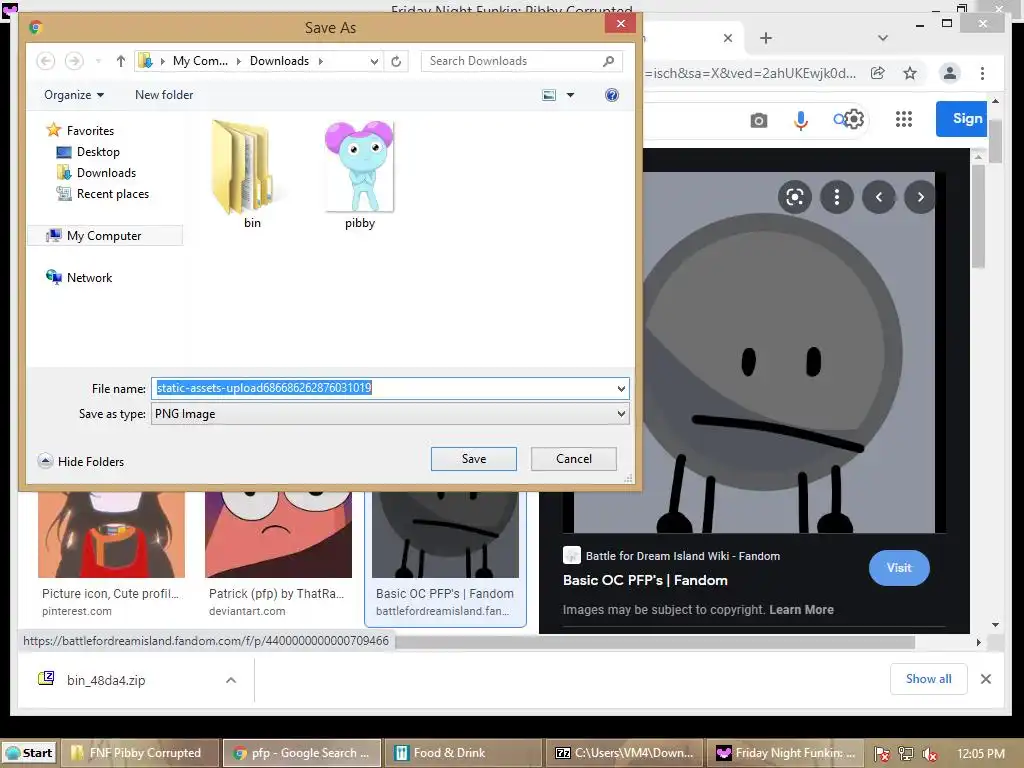This screenshot has width=1024, height=768.
Task: Create a New folder
Action: click(164, 95)
